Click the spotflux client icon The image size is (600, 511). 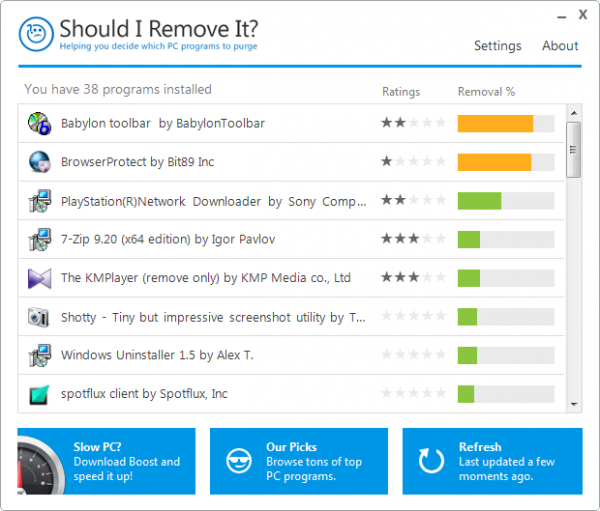pos(39,394)
